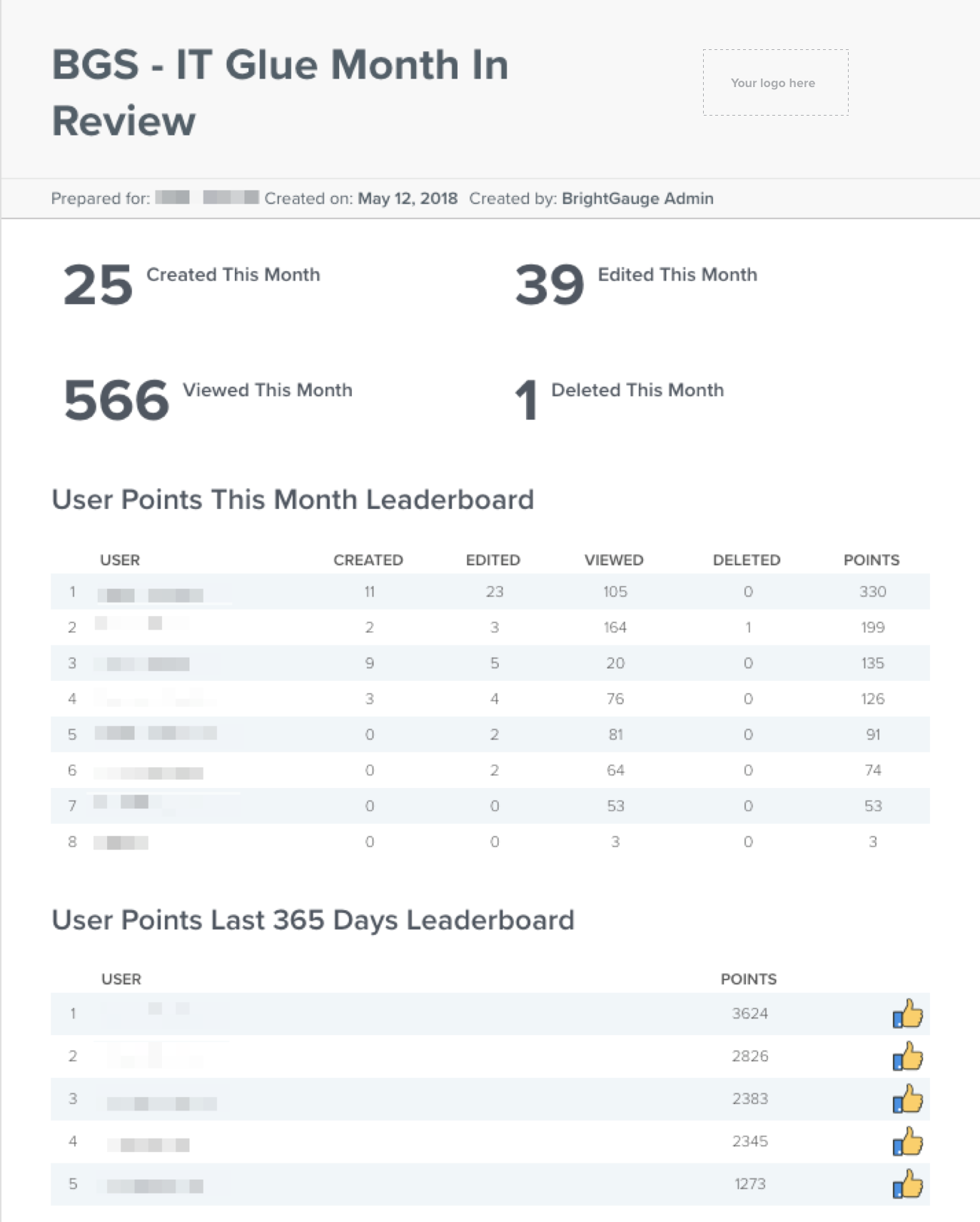Click thumbs-up icon beside 2383 points
Image resolution: width=980 pixels, height=1222 pixels.
click(x=907, y=1099)
